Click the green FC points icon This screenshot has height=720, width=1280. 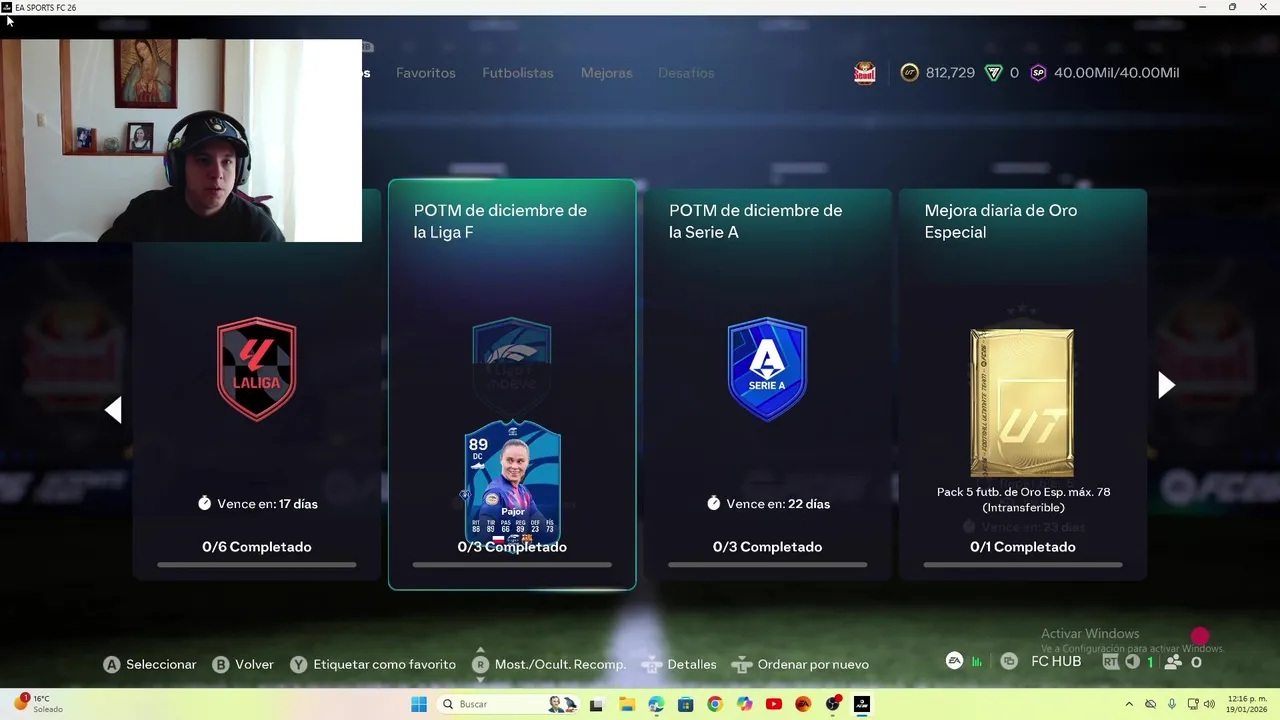click(993, 73)
